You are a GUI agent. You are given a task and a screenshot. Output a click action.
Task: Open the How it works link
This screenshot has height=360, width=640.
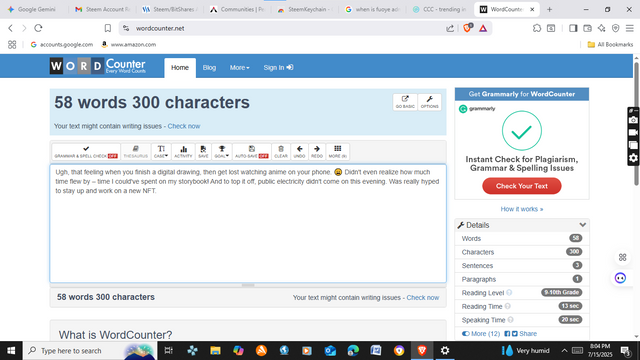click(522, 209)
